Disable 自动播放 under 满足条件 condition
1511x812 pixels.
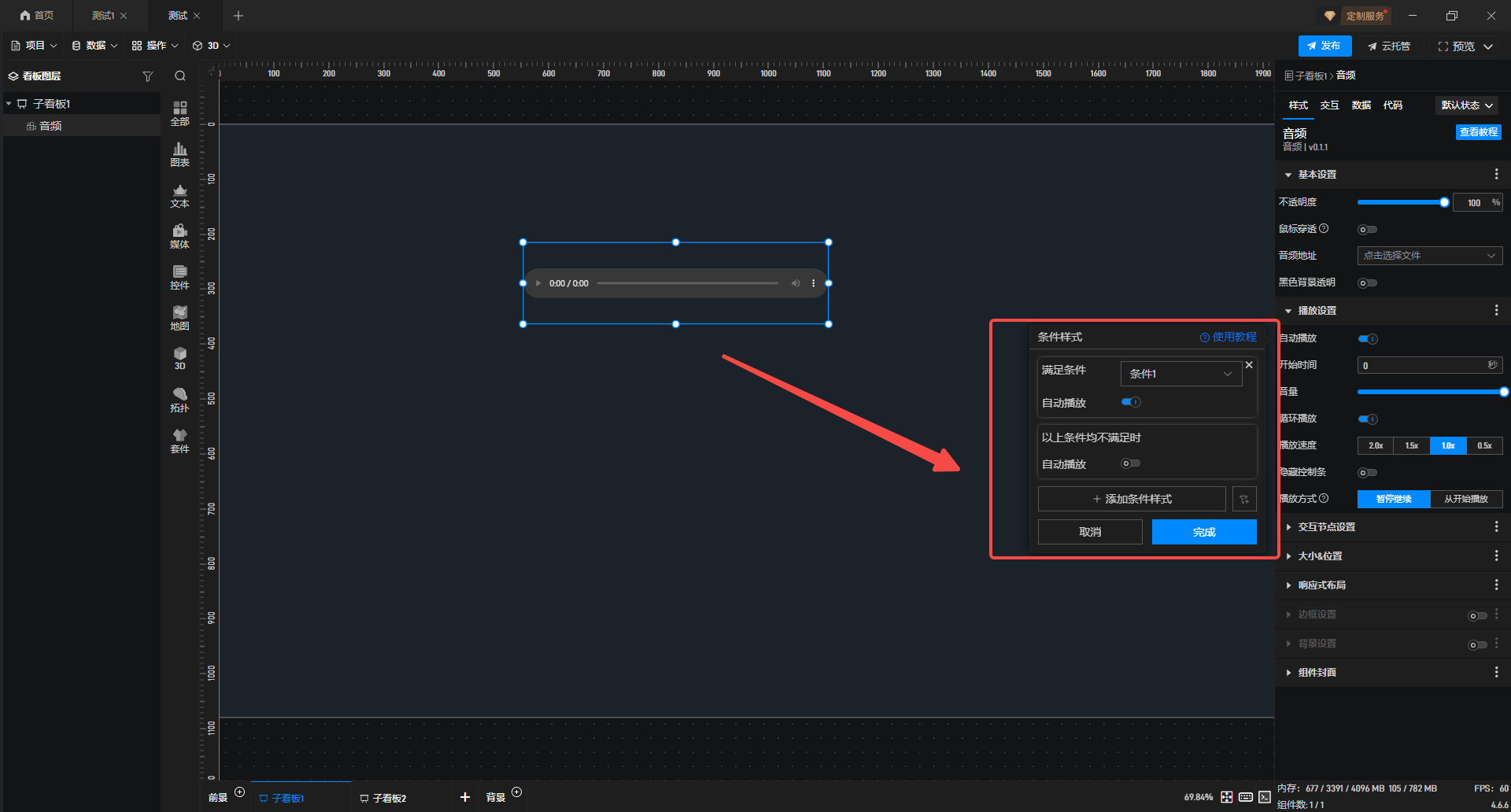click(1131, 402)
